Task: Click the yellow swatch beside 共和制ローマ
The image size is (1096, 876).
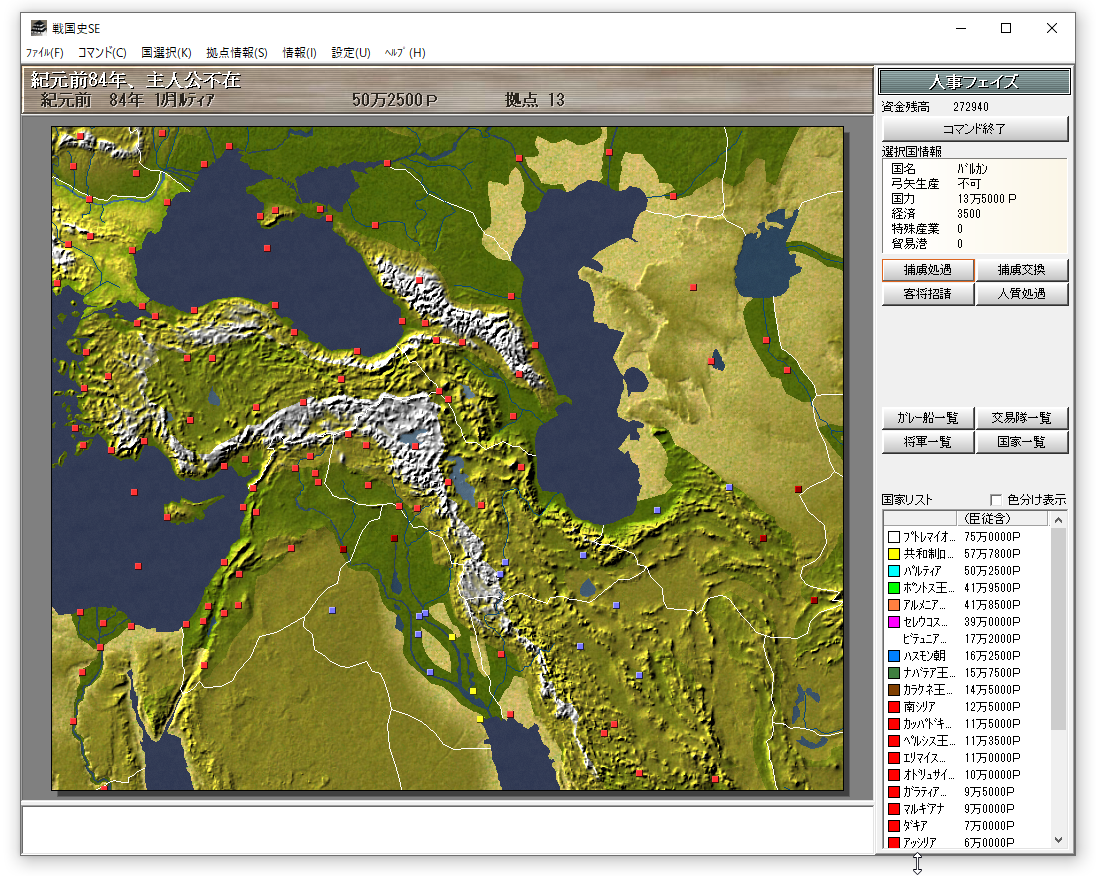Action: click(894, 554)
